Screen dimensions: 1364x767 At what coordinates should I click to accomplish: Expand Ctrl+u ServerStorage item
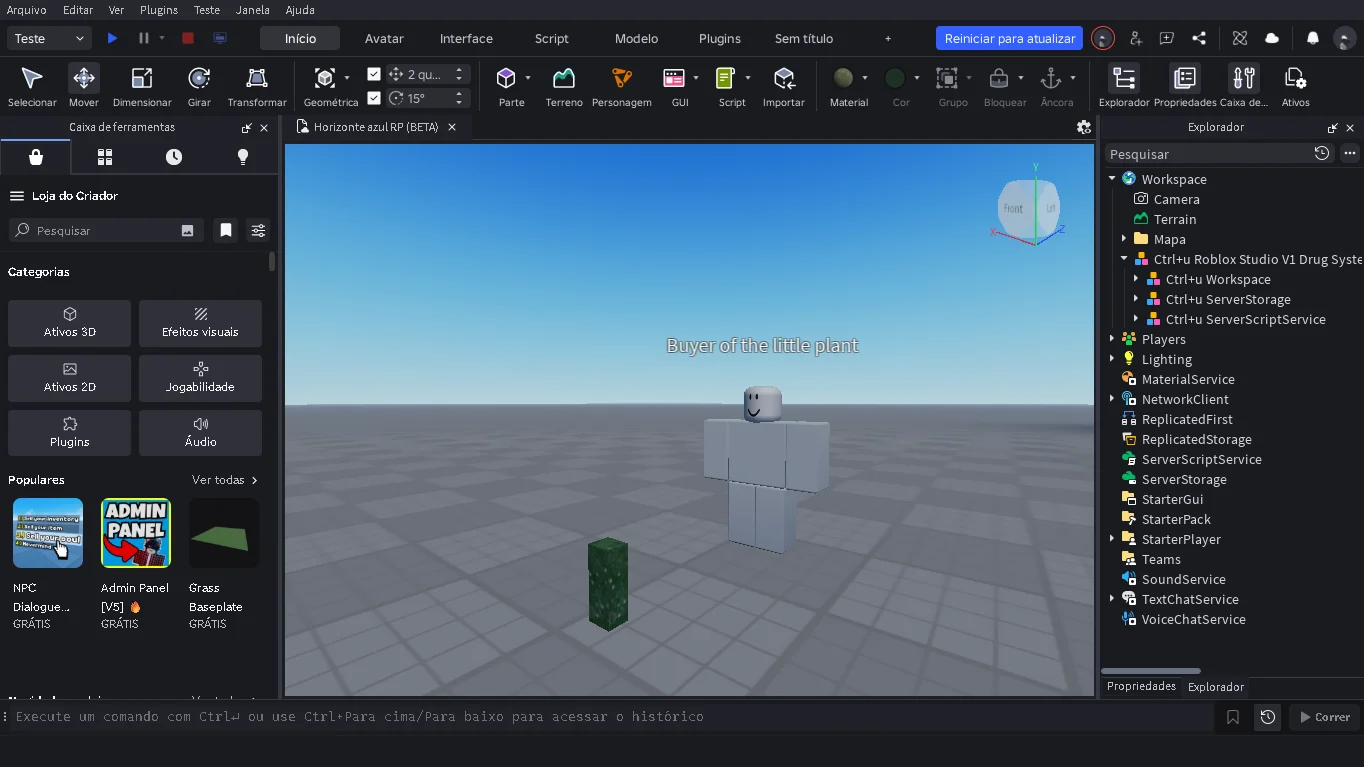click(x=1136, y=299)
